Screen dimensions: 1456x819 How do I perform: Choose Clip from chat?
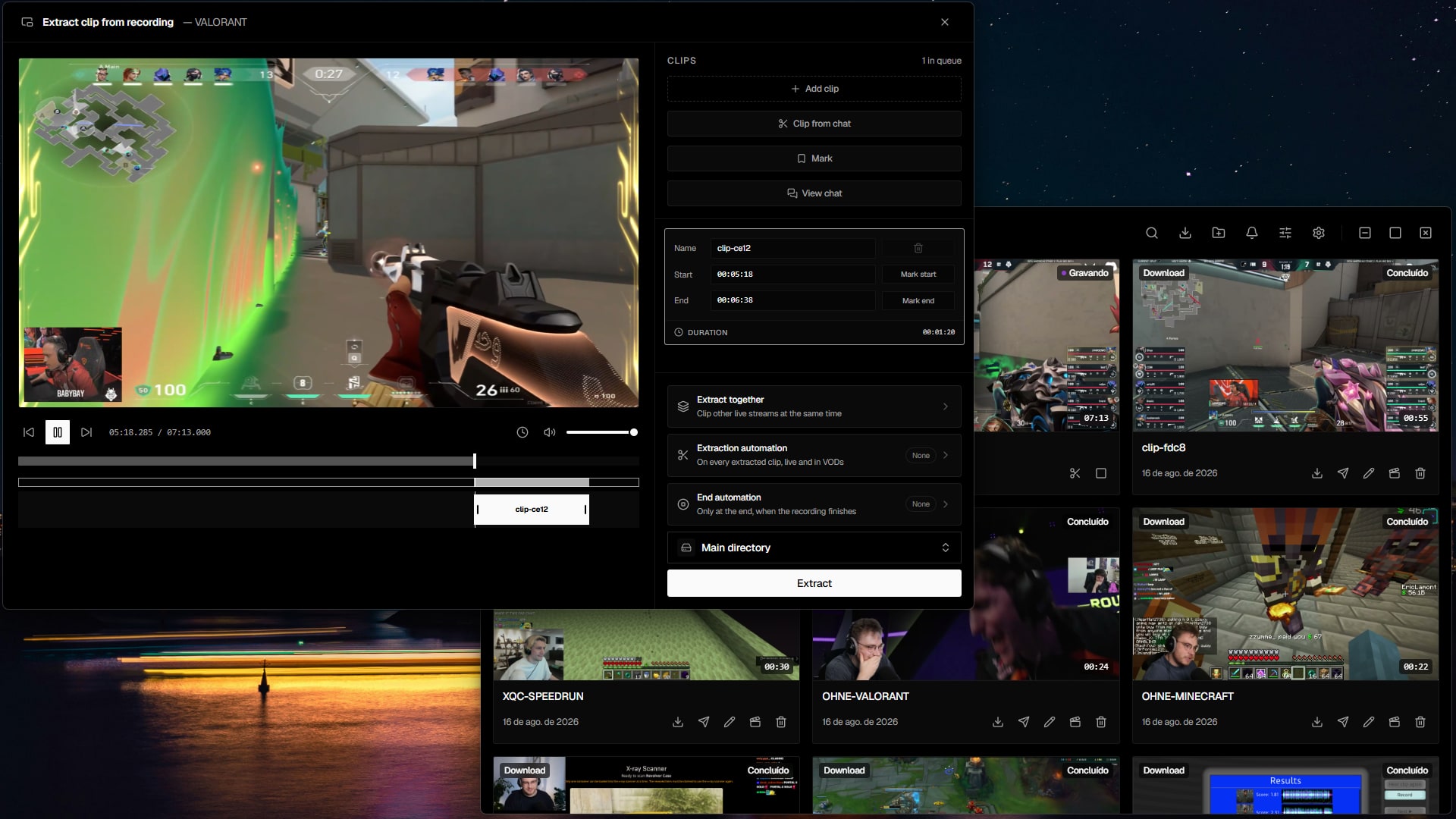pos(814,124)
